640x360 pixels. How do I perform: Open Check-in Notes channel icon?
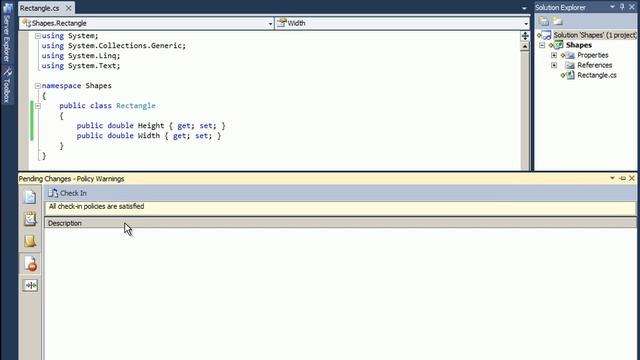pos(30,241)
